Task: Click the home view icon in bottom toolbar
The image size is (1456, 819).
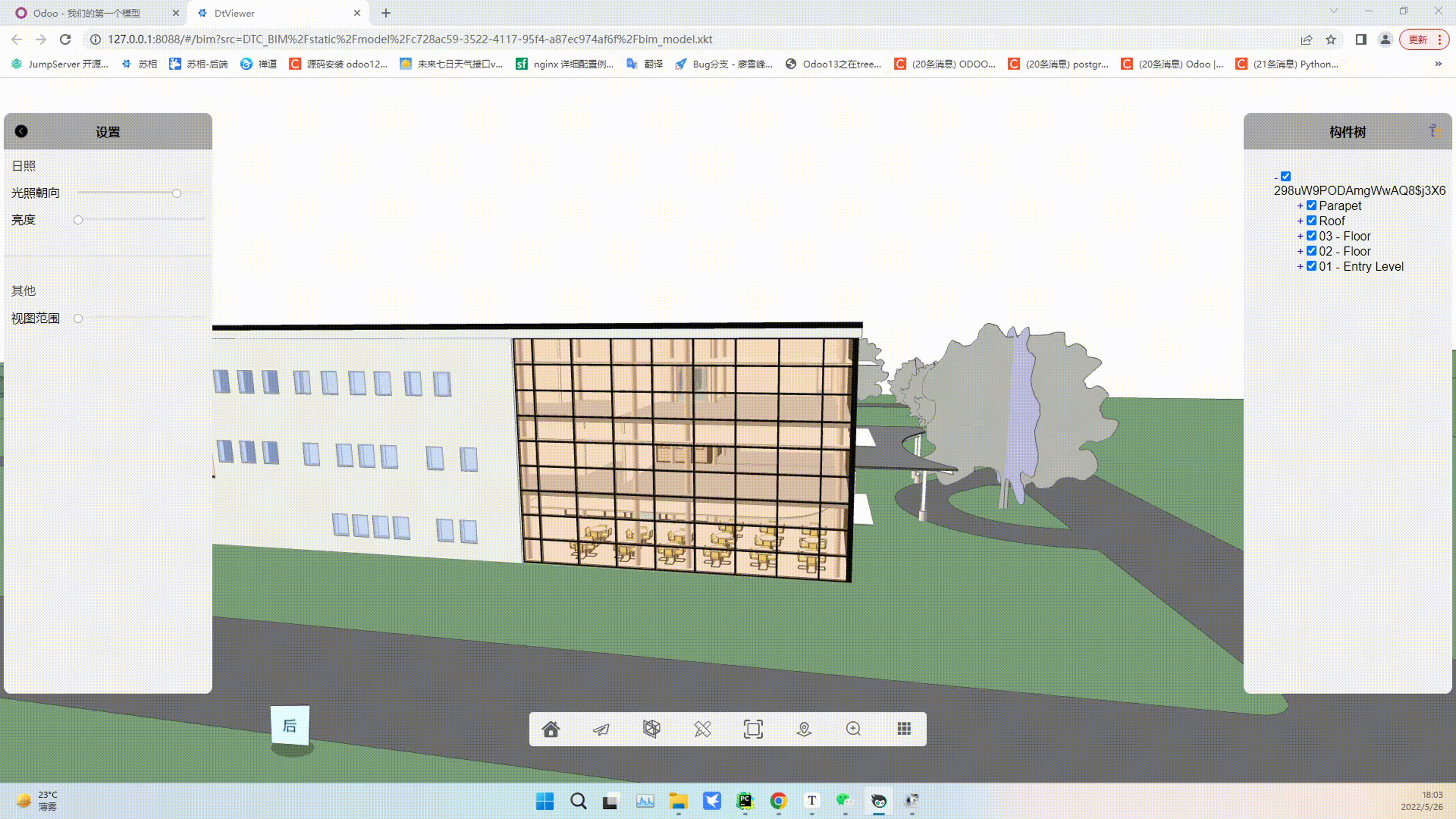Action: pos(551,729)
